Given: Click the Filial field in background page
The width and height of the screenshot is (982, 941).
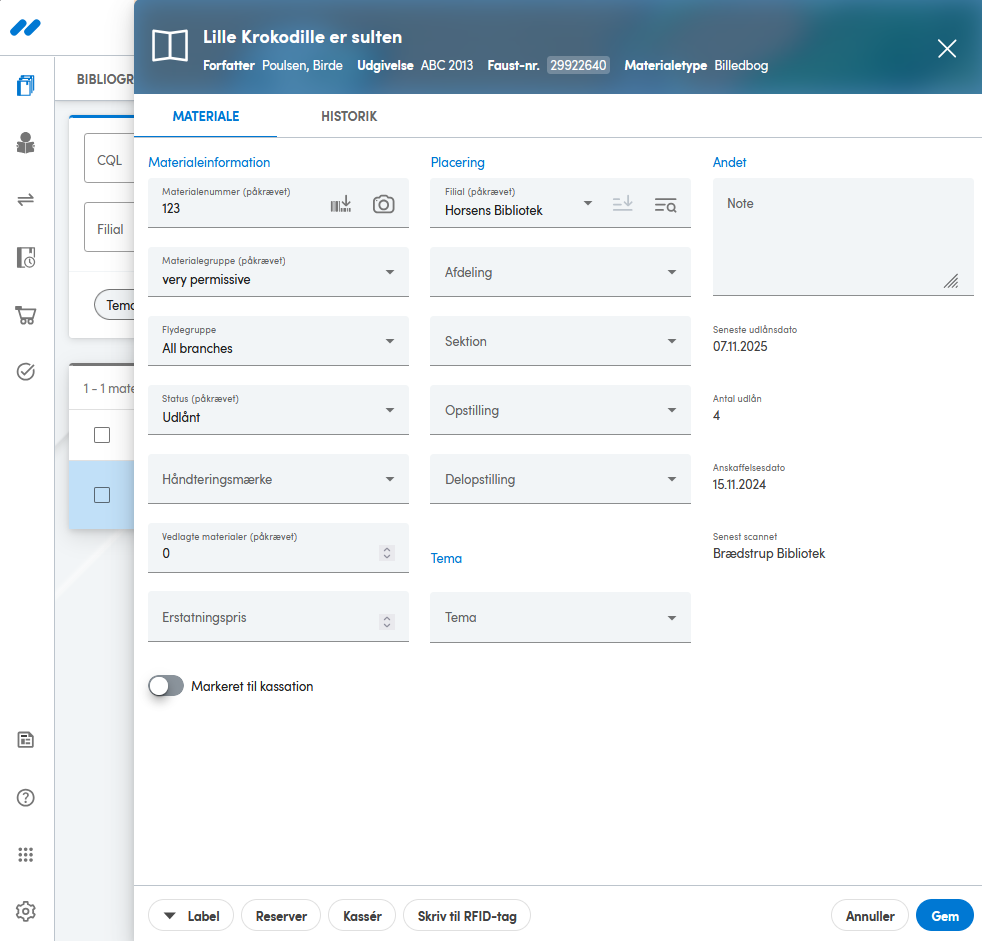Looking at the screenshot, I should coord(110,227).
